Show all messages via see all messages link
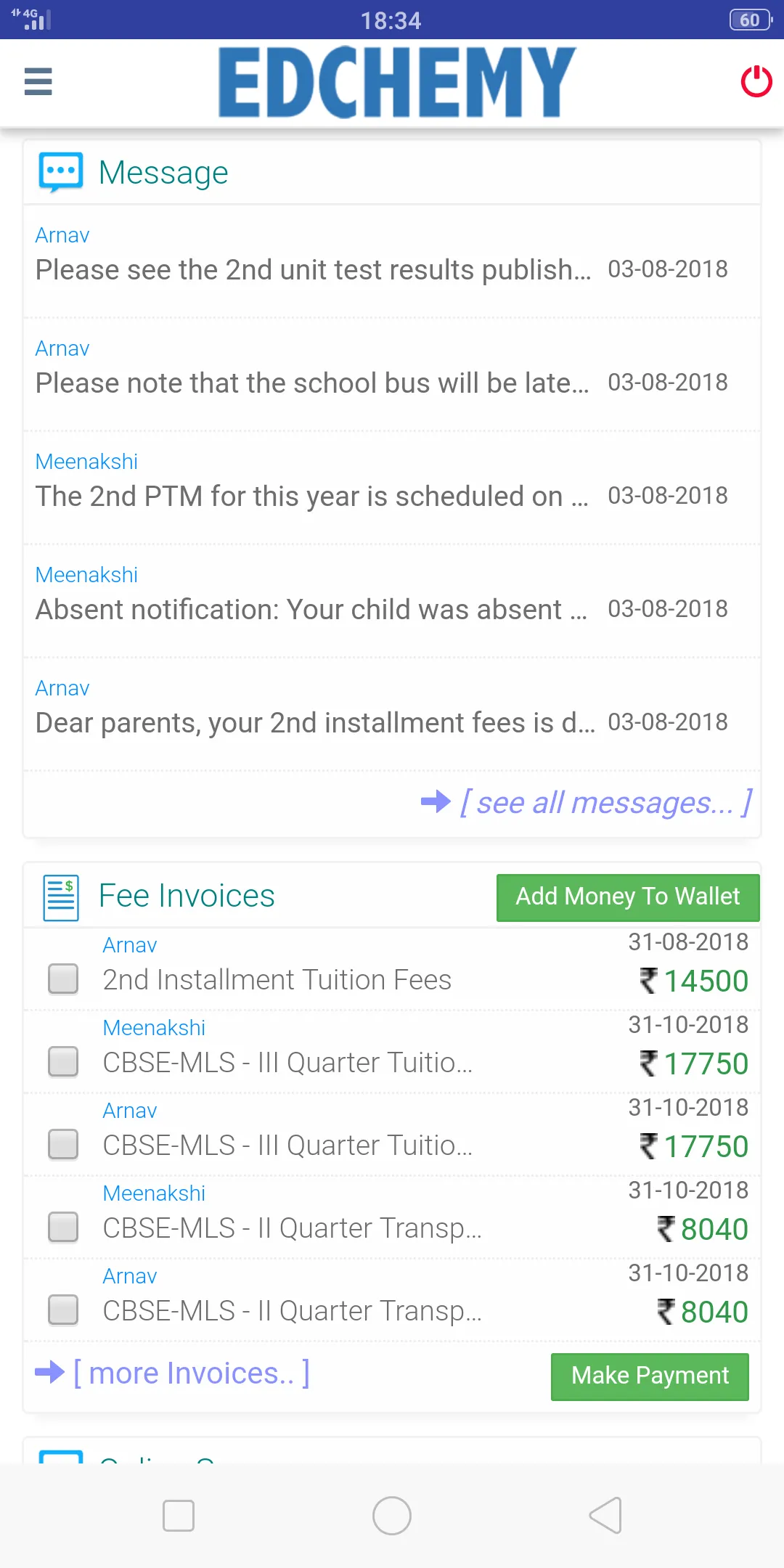 [x=605, y=803]
